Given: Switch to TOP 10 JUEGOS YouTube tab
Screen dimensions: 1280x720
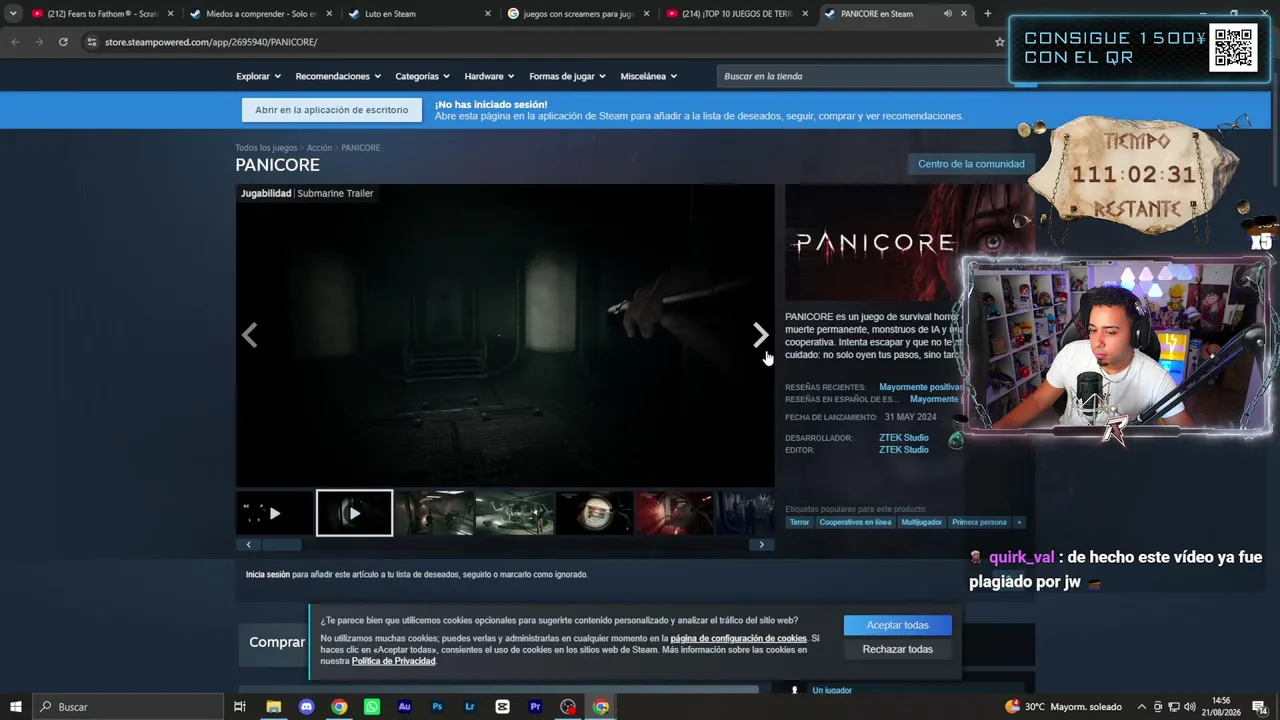Looking at the screenshot, I should pyautogui.click(x=738, y=14).
